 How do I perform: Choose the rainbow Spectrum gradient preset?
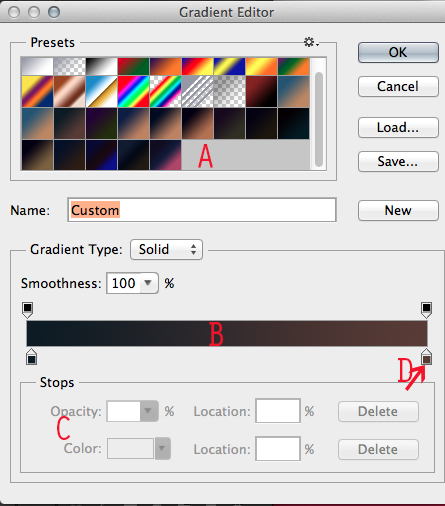pyautogui.click(x=133, y=91)
